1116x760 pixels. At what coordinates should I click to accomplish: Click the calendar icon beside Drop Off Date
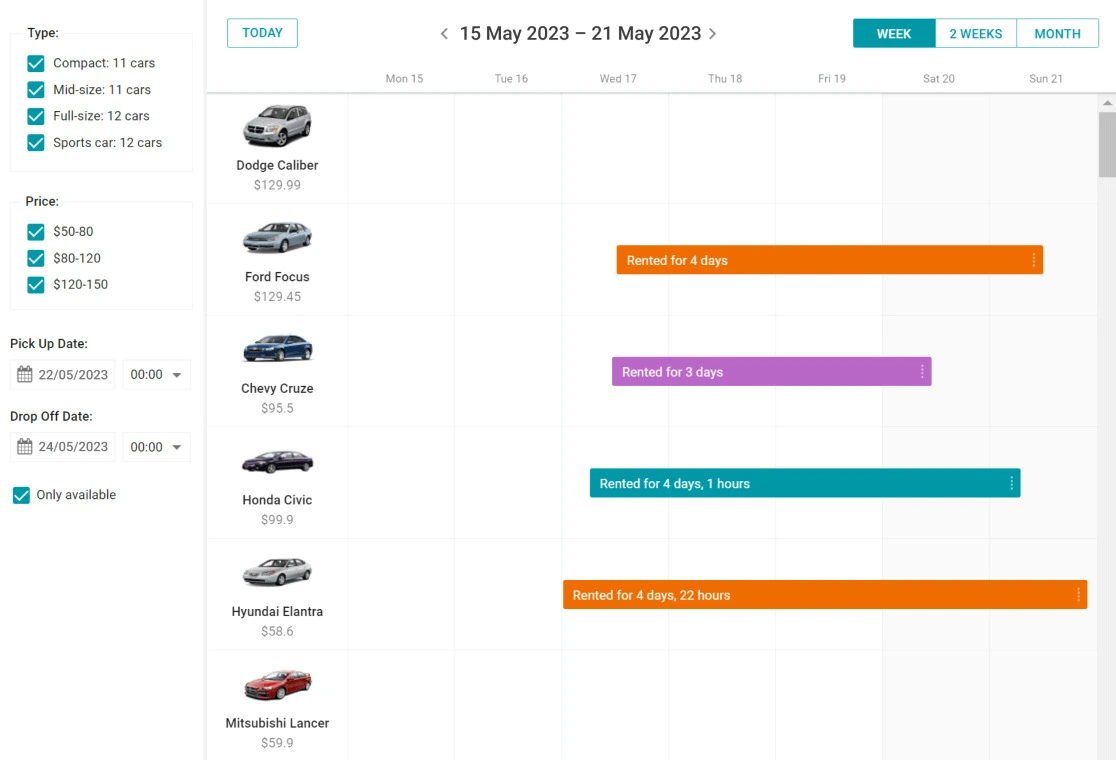25,446
